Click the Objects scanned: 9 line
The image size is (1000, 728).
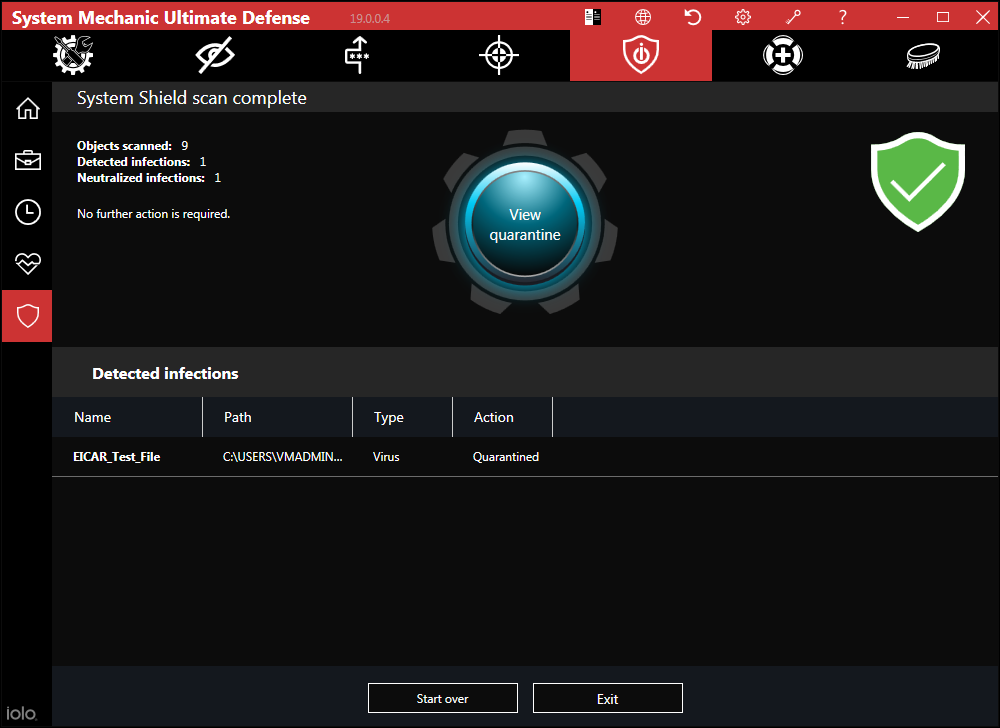(133, 145)
